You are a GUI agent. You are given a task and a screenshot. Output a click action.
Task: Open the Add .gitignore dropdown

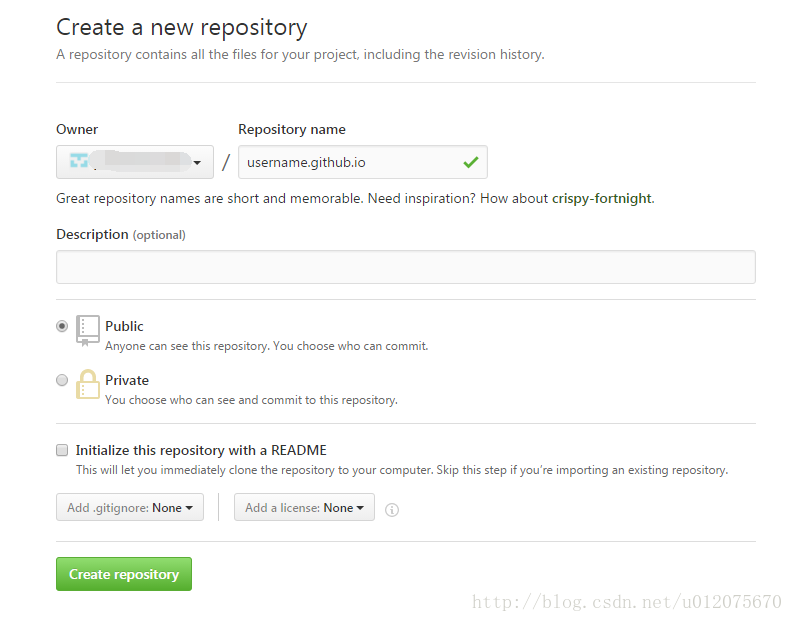pyautogui.click(x=129, y=507)
